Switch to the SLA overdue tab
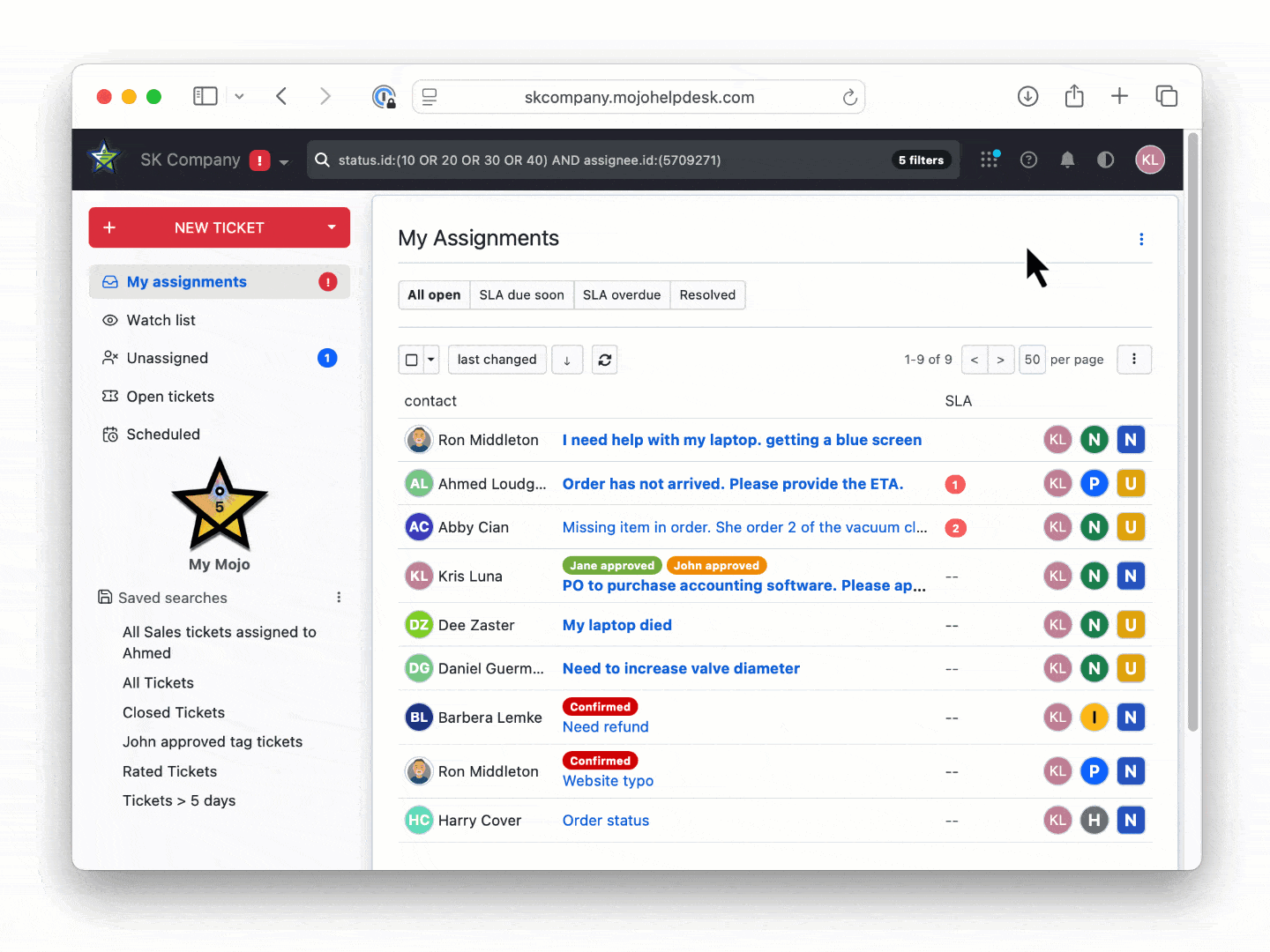1270x952 pixels. pyautogui.click(x=621, y=295)
